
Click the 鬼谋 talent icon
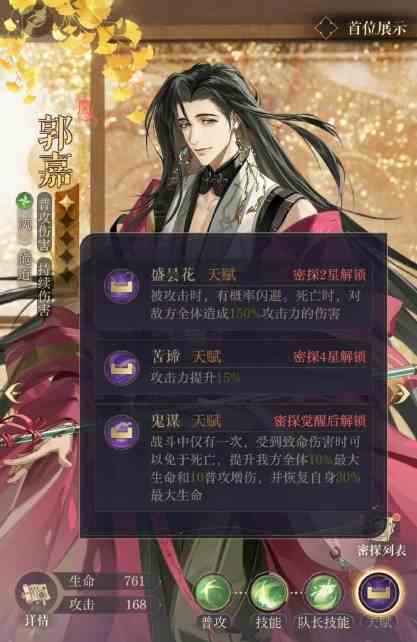(x=121, y=431)
